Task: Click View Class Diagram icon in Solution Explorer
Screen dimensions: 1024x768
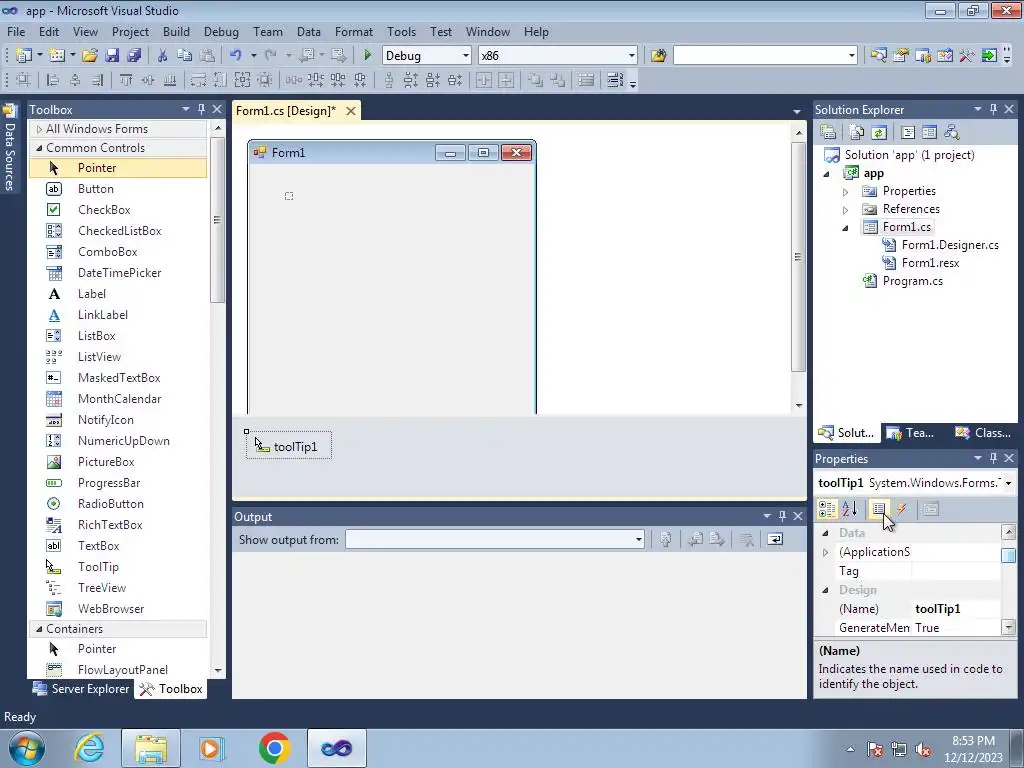Action: coord(952,133)
